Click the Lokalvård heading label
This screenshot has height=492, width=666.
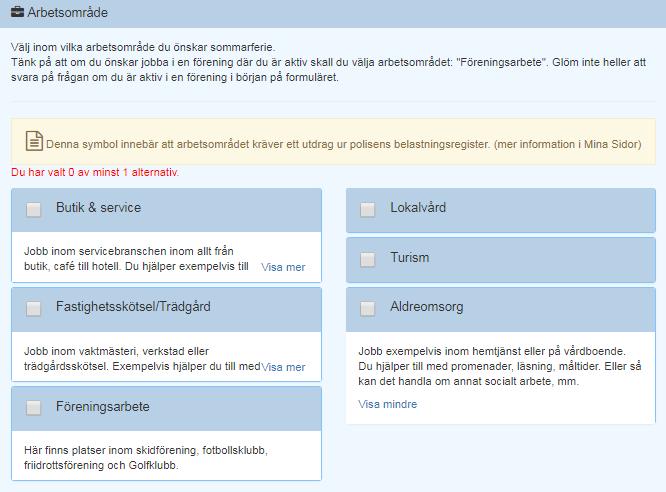(418, 208)
